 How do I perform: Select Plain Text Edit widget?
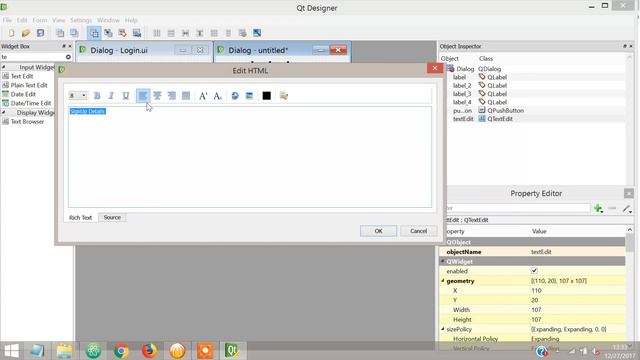29,85
